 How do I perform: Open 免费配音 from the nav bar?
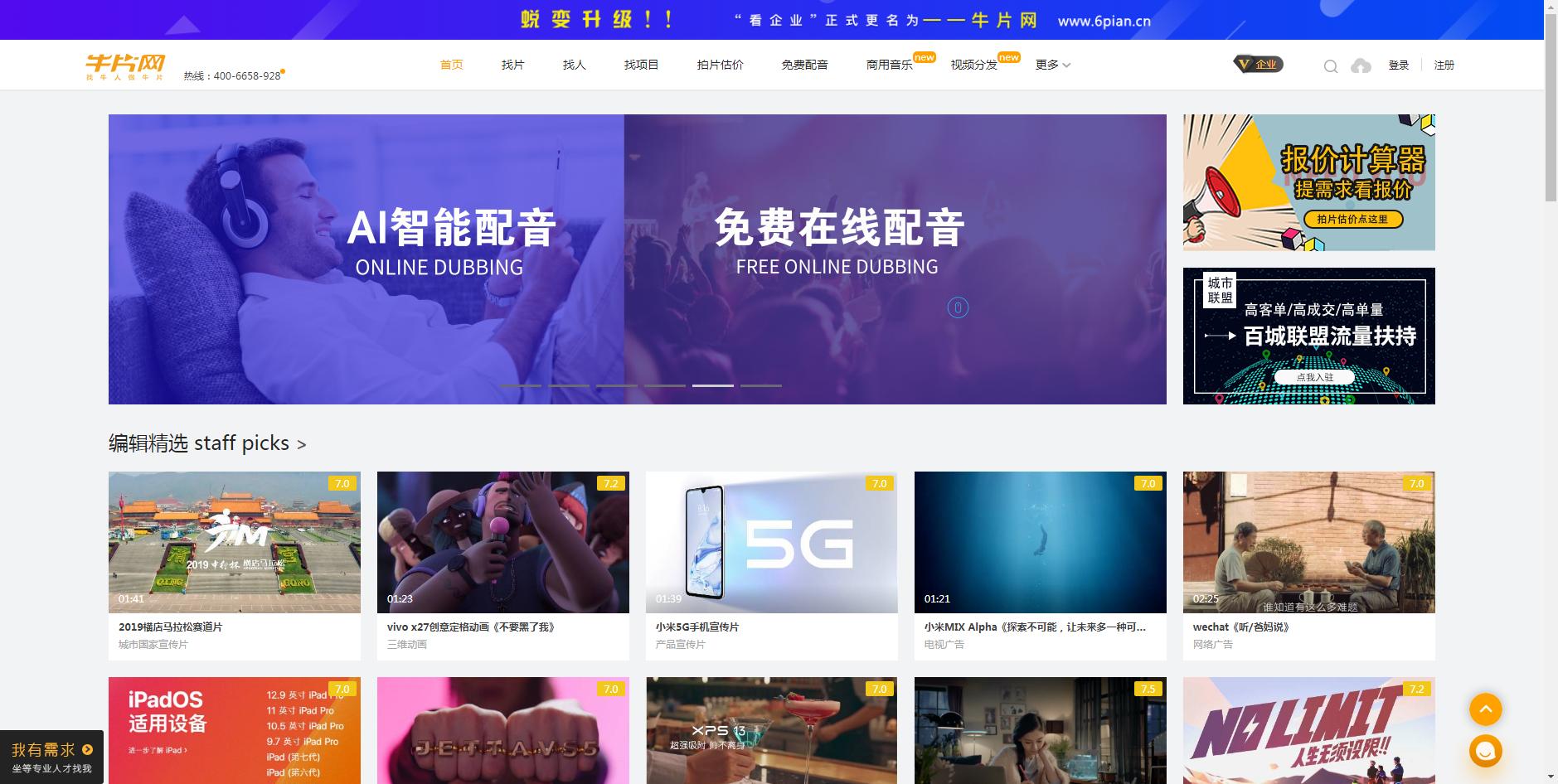[x=805, y=65]
